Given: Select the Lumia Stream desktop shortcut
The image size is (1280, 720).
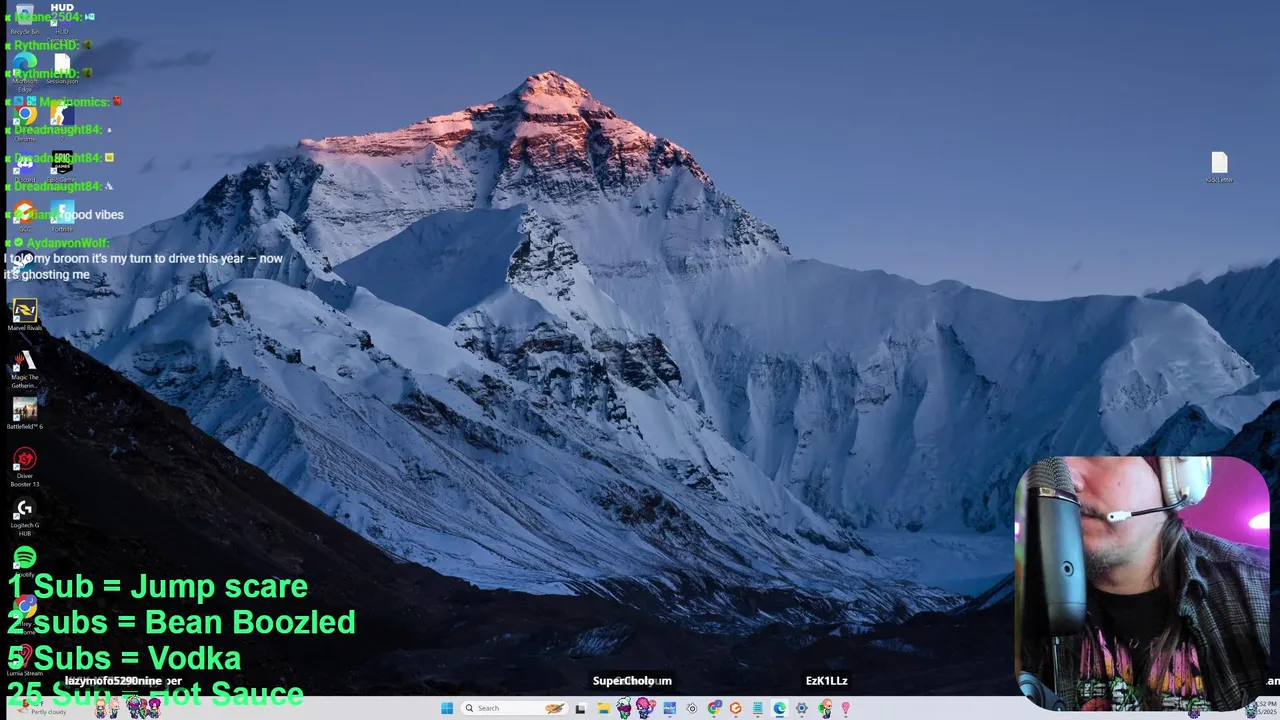Looking at the screenshot, I should point(24,659).
